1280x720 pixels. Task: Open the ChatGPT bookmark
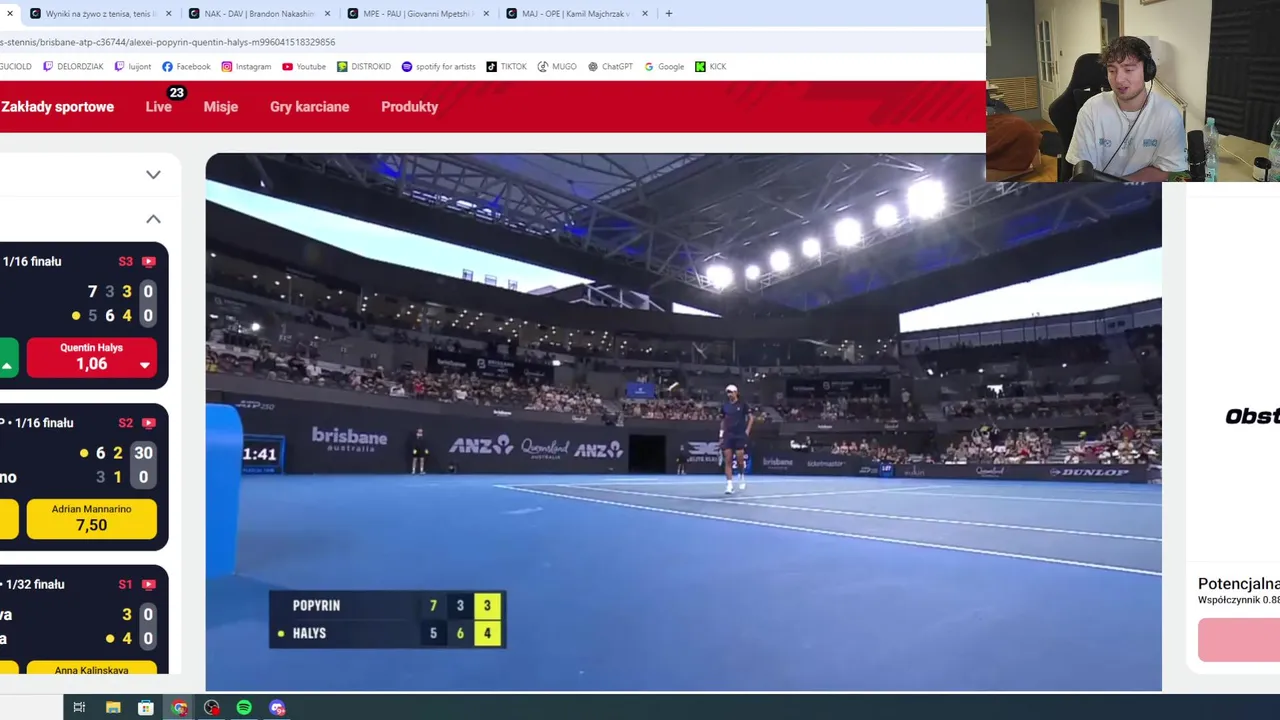610,66
